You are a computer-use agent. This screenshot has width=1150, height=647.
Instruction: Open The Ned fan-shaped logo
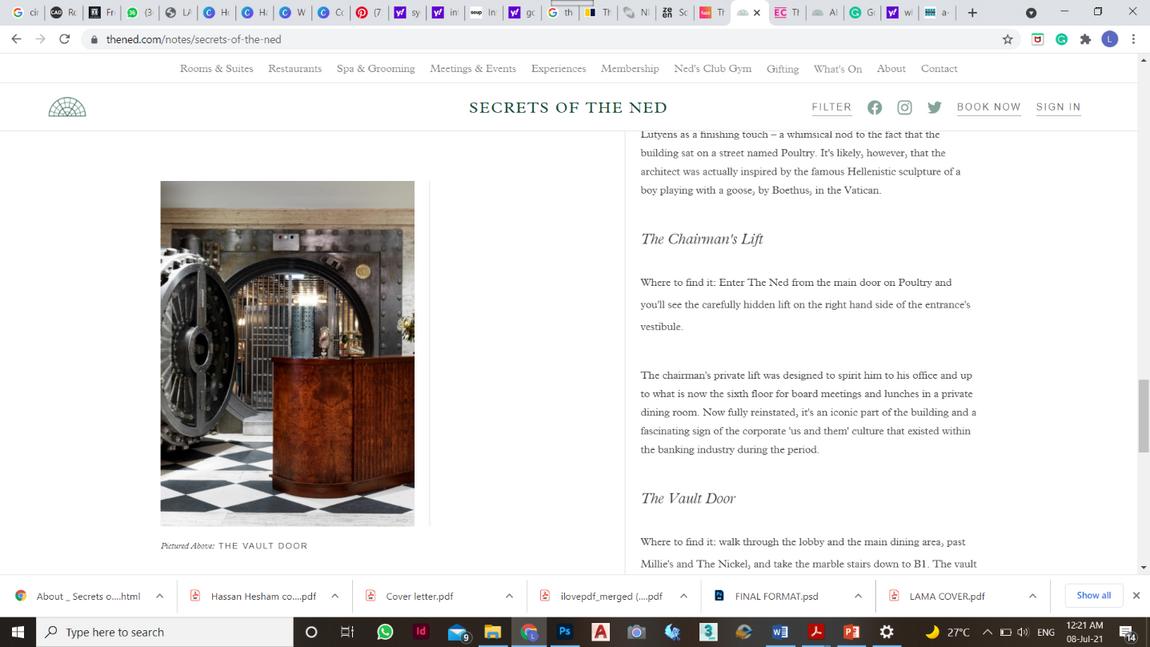pos(67,107)
